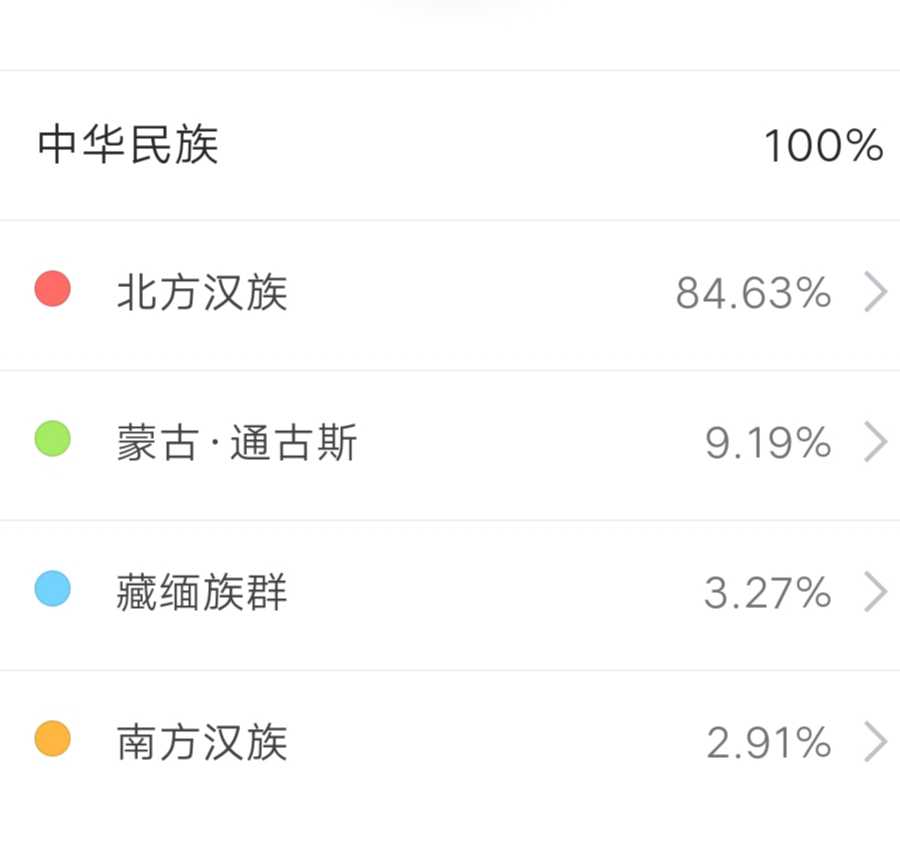Click the 3.27% percentage value
This screenshot has height=864, width=900.
pyautogui.click(x=767, y=593)
